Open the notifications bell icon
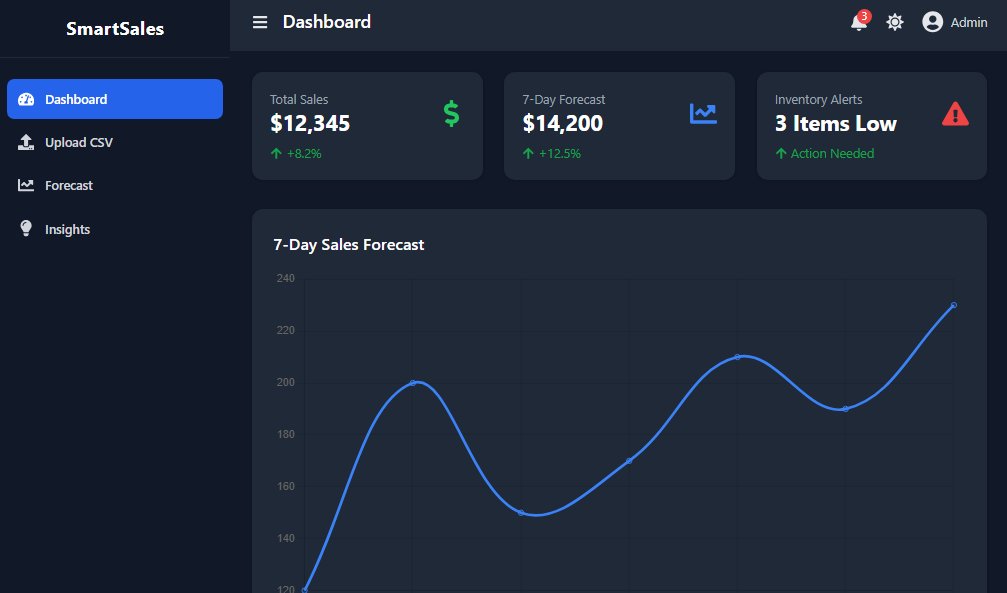The height and width of the screenshot is (593, 1007). point(857,22)
